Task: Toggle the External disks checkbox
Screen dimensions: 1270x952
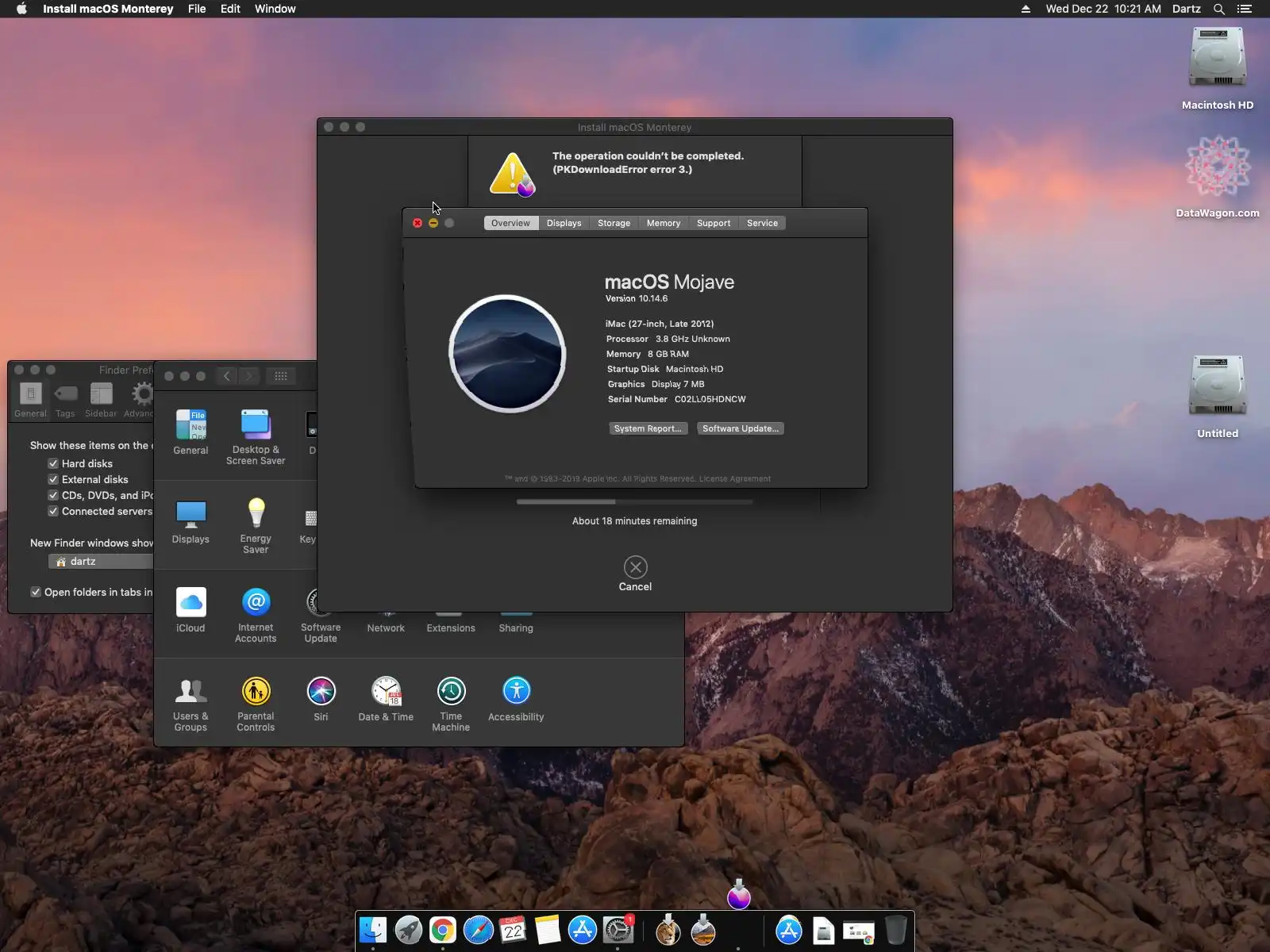Action: (53, 479)
